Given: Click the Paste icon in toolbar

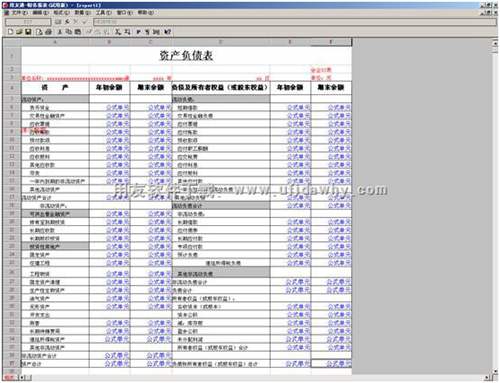Looking at the screenshot, I should click(x=78, y=32).
